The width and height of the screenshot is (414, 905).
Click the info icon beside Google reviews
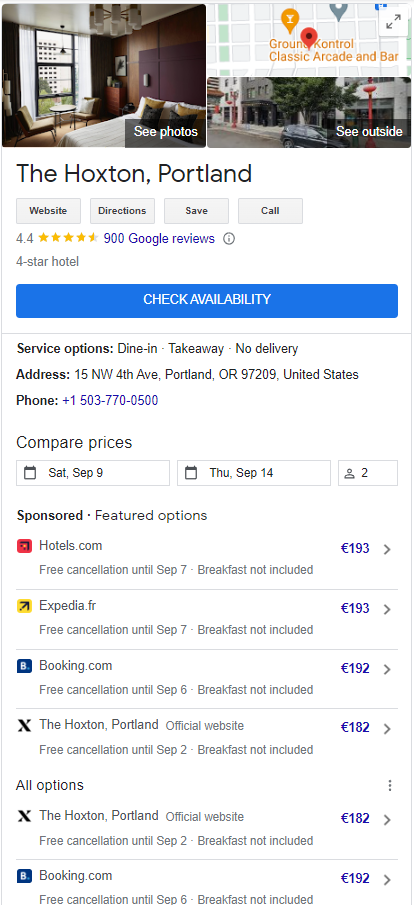229,238
